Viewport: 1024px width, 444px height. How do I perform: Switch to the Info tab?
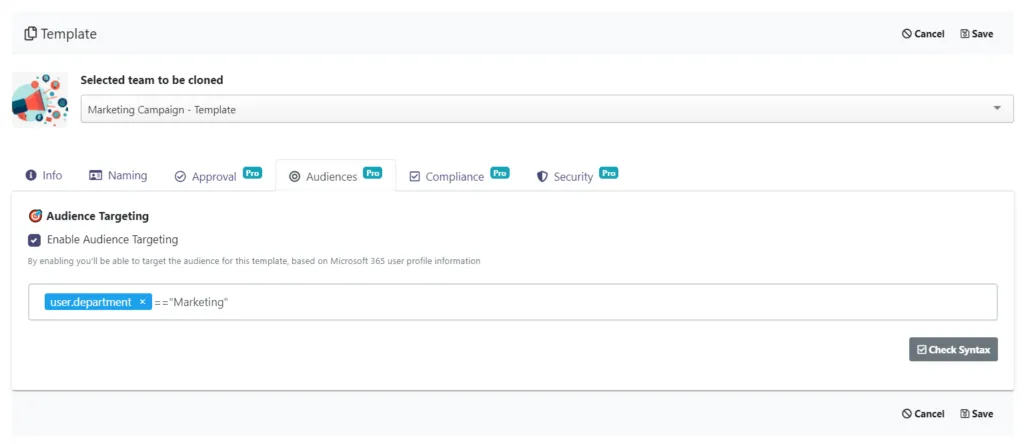point(44,176)
